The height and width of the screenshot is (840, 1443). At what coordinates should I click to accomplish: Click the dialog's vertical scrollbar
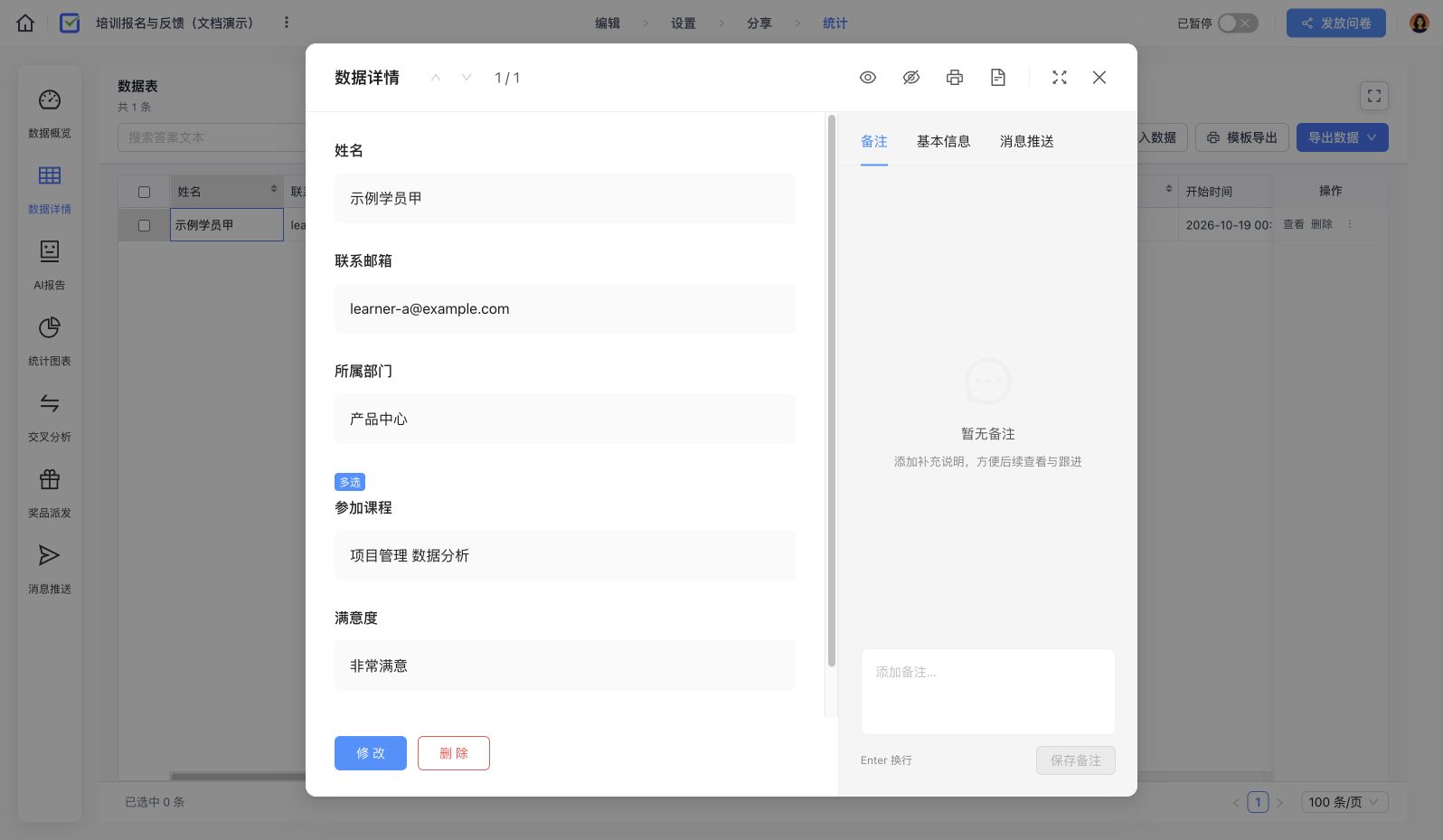coord(832,391)
